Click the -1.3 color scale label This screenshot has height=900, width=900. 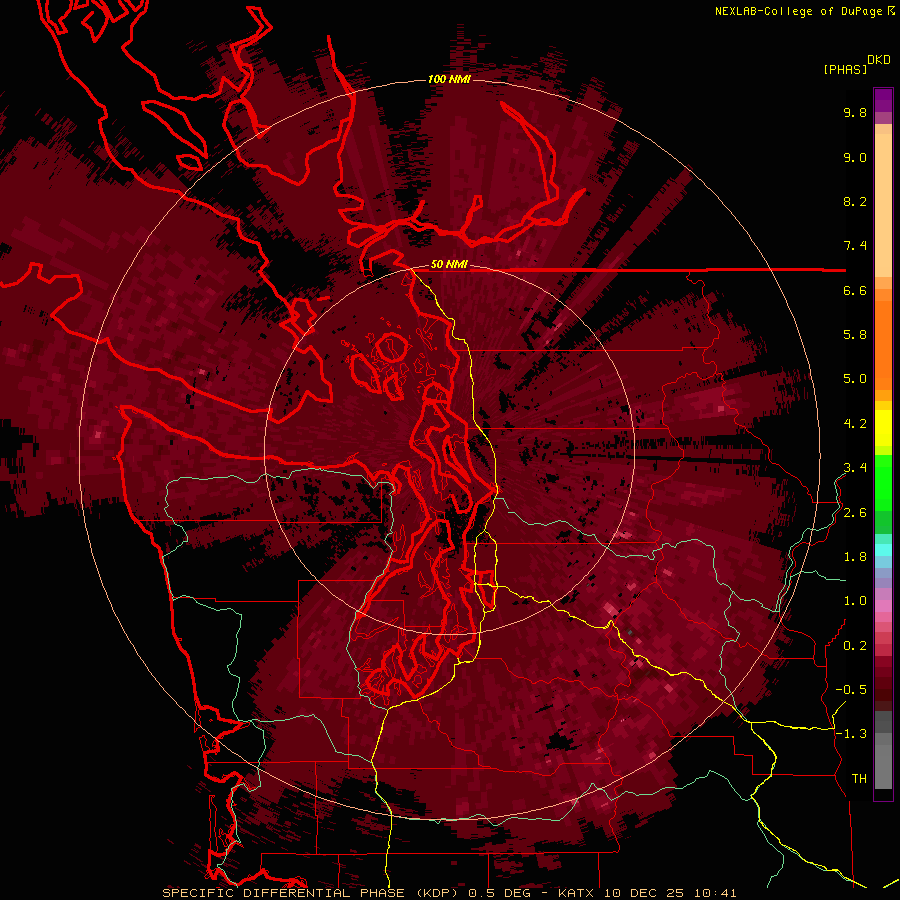(x=851, y=734)
